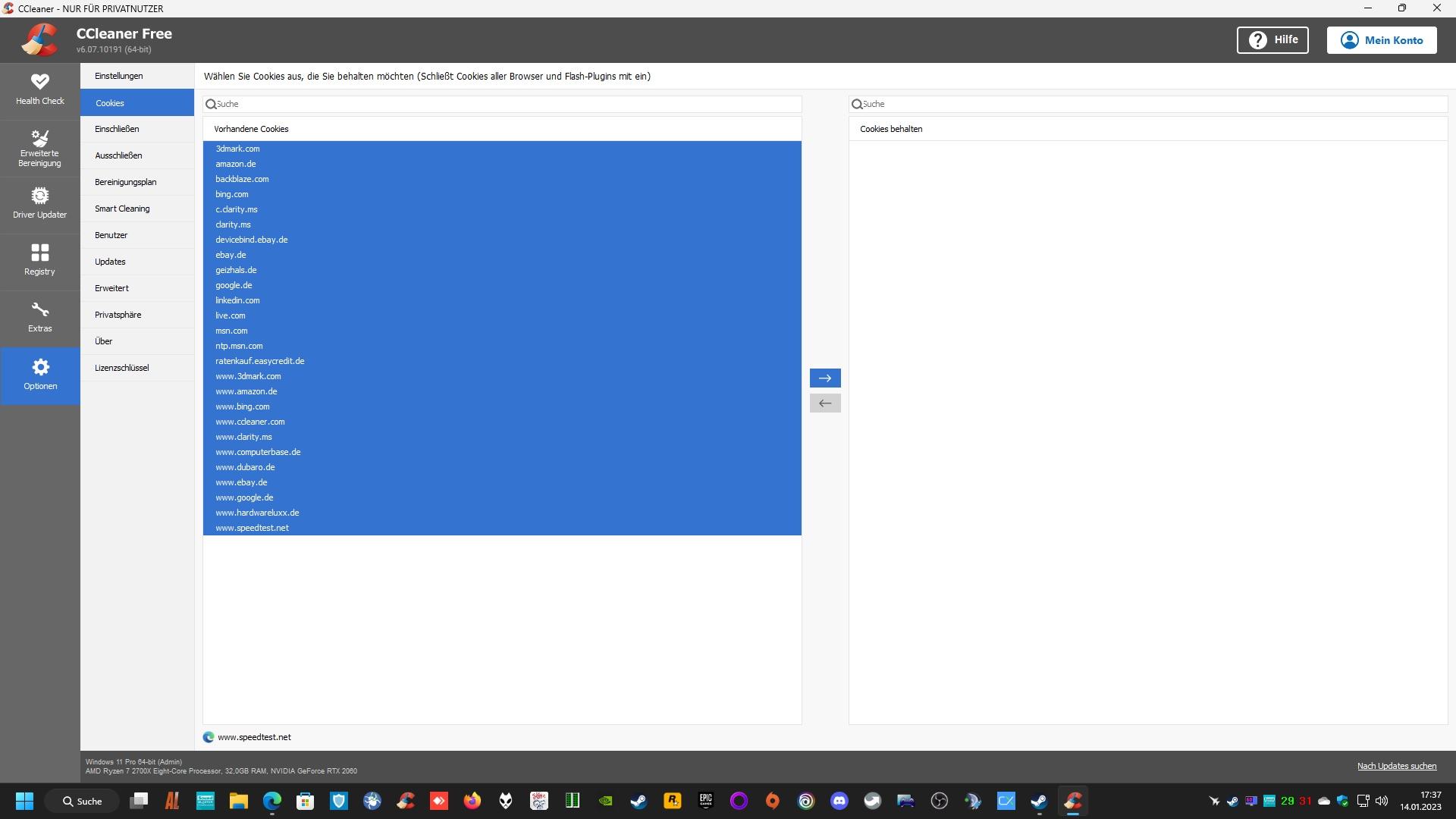Screen dimensions: 1456x819
Task: Open the Updates options tab
Action: 137,262
